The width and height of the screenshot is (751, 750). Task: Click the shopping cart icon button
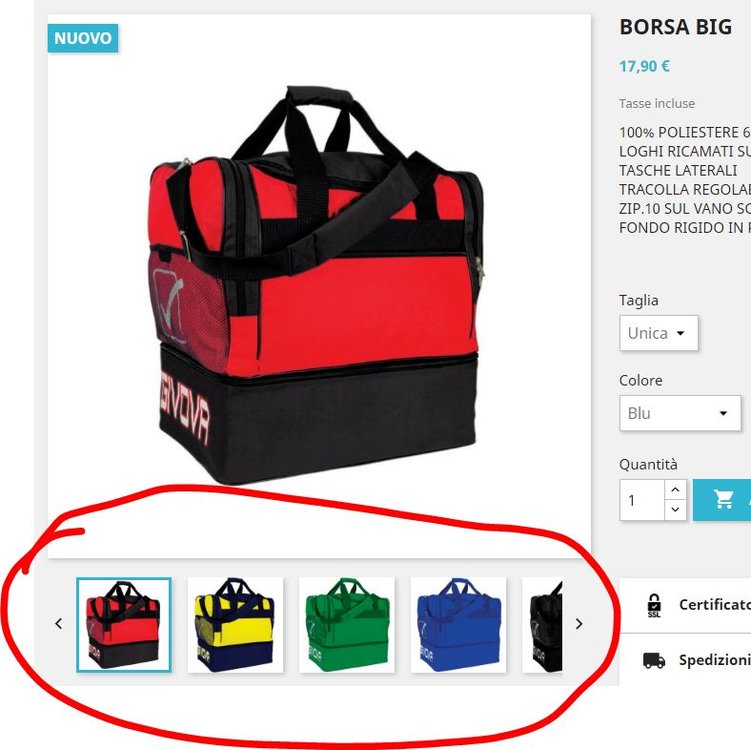722,500
